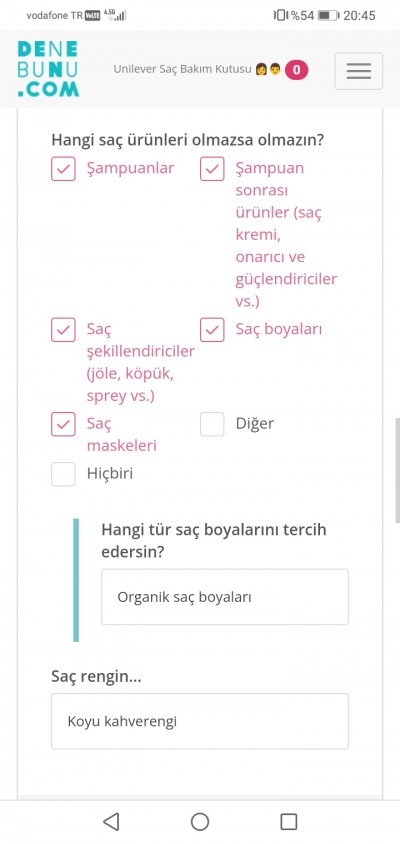The width and height of the screenshot is (400, 844).
Task: Tap the Android back triangle icon
Action: (111, 821)
